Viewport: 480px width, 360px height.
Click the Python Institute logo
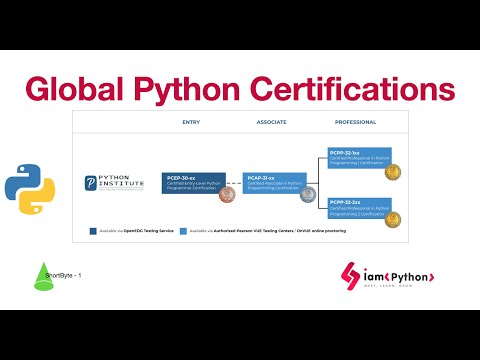(x=114, y=183)
